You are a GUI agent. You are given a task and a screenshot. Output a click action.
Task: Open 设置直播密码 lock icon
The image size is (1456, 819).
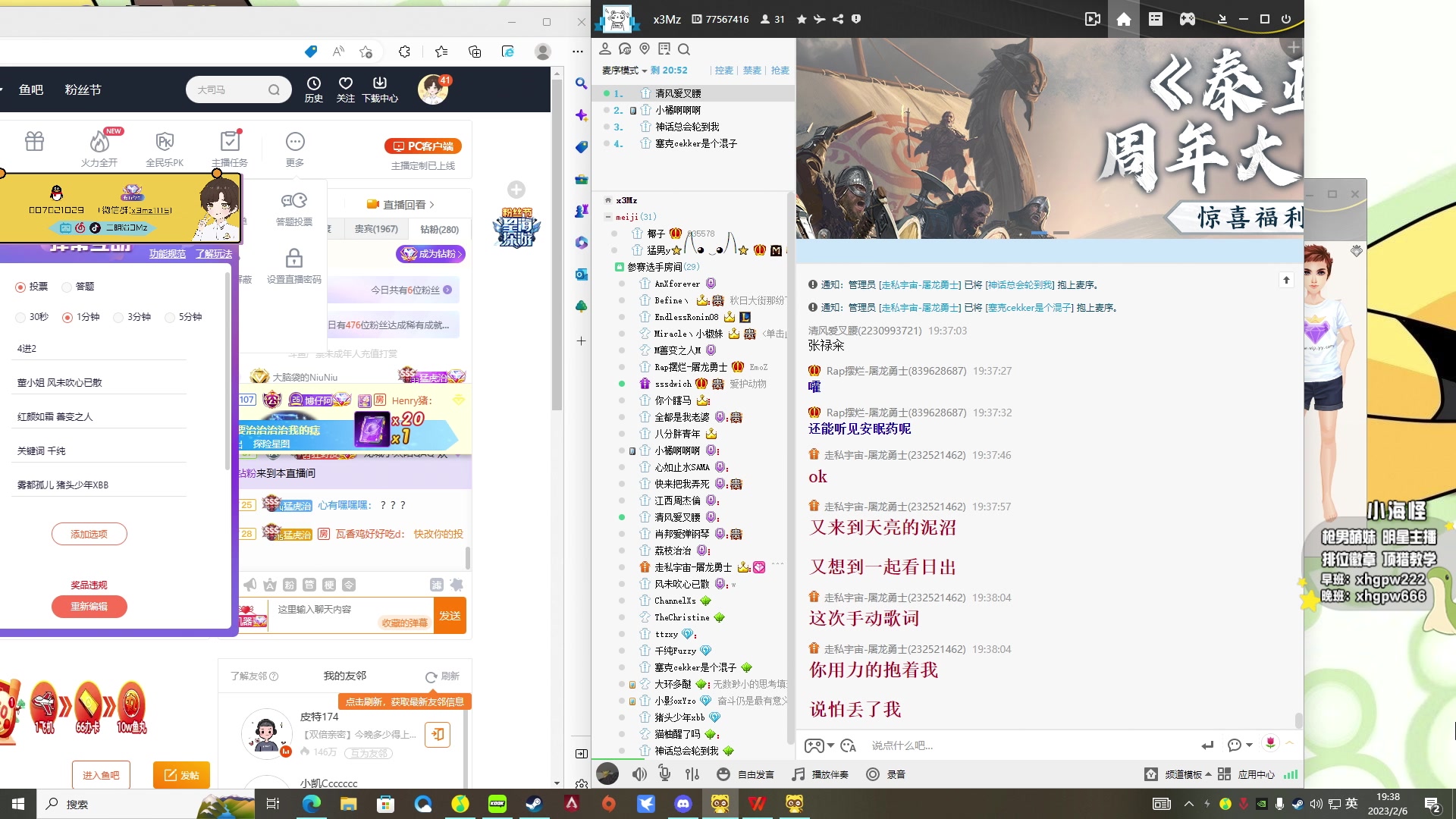click(x=294, y=266)
